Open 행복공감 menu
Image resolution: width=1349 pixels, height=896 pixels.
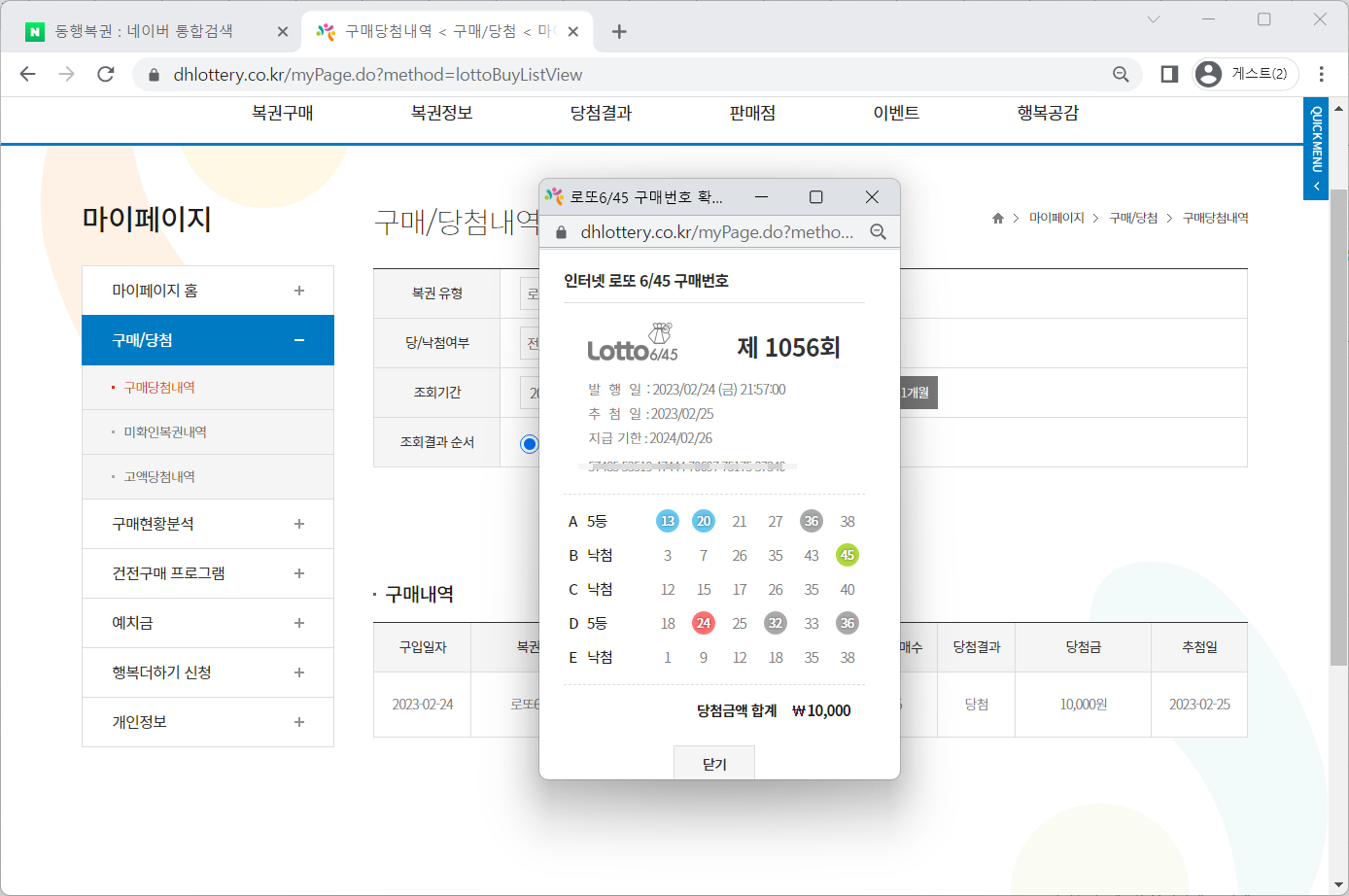click(x=1048, y=113)
